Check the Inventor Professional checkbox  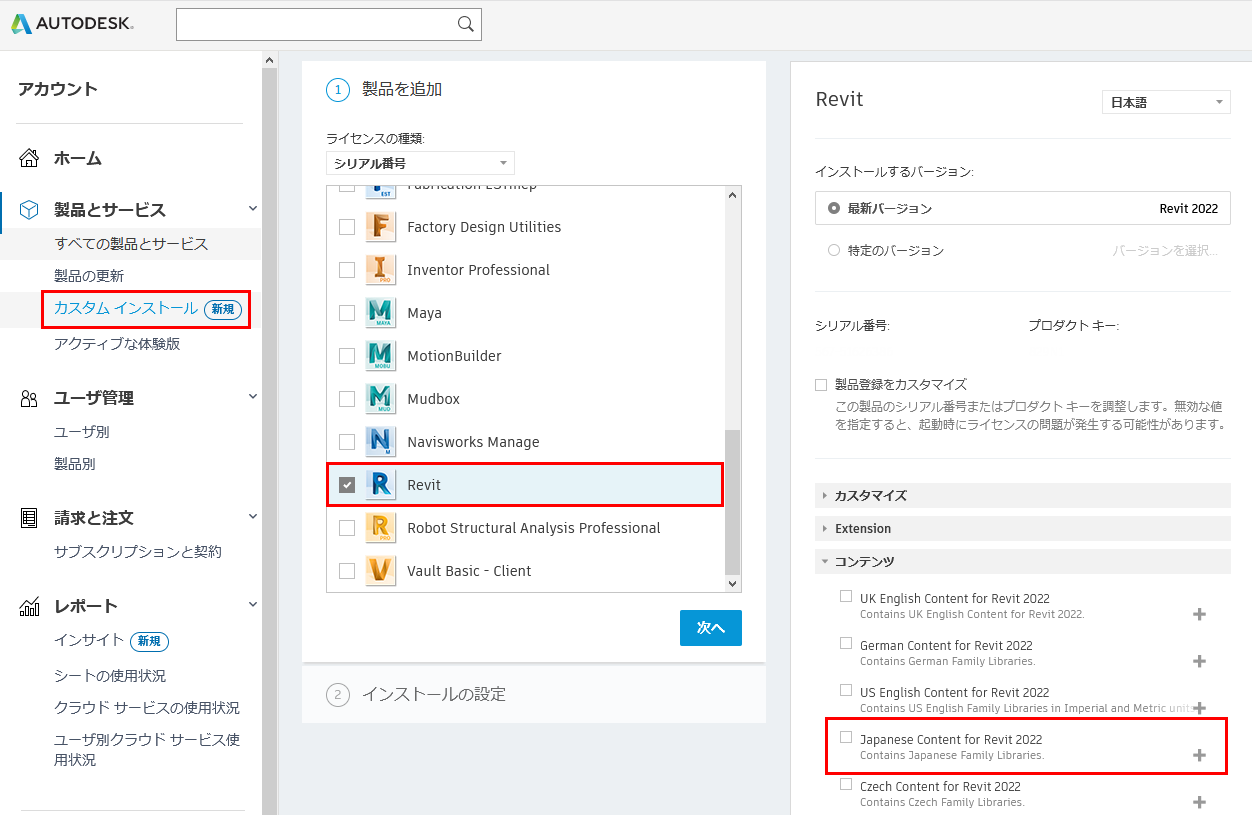click(x=347, y=270)
